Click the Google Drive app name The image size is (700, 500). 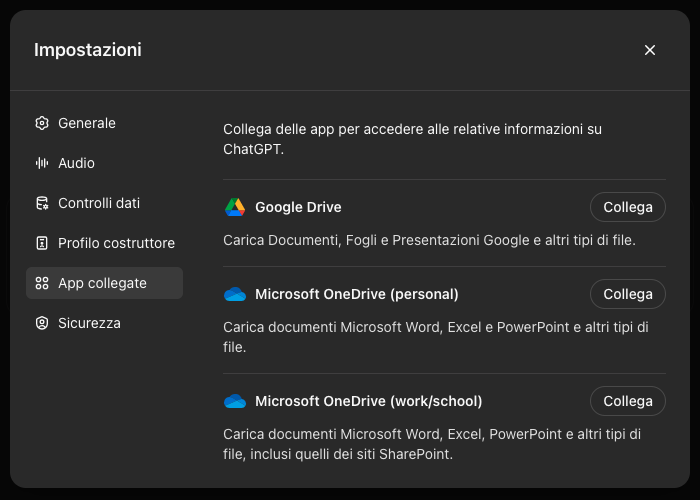point(298,207)
